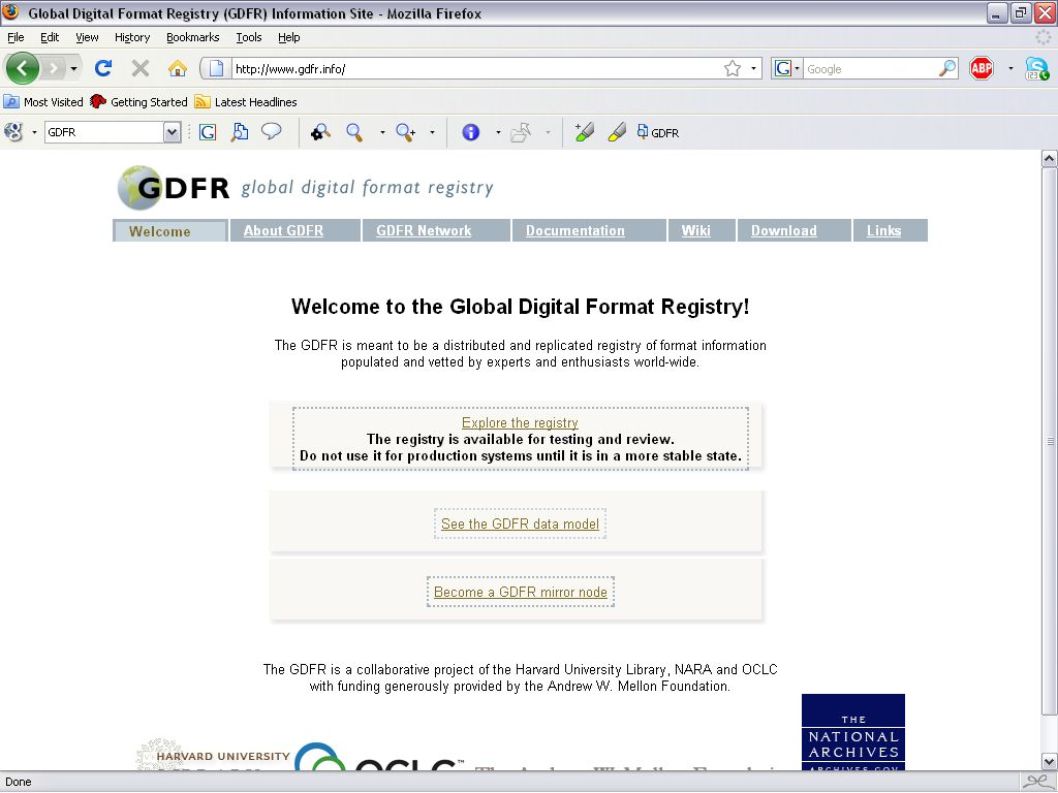
Task: Click See the GDFR data model link
Action: click(520, 524)
